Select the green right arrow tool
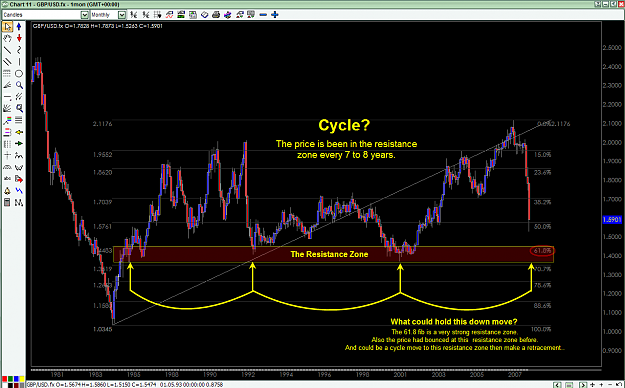Screen dimensions: 625x388 click(x=19, y=144)
